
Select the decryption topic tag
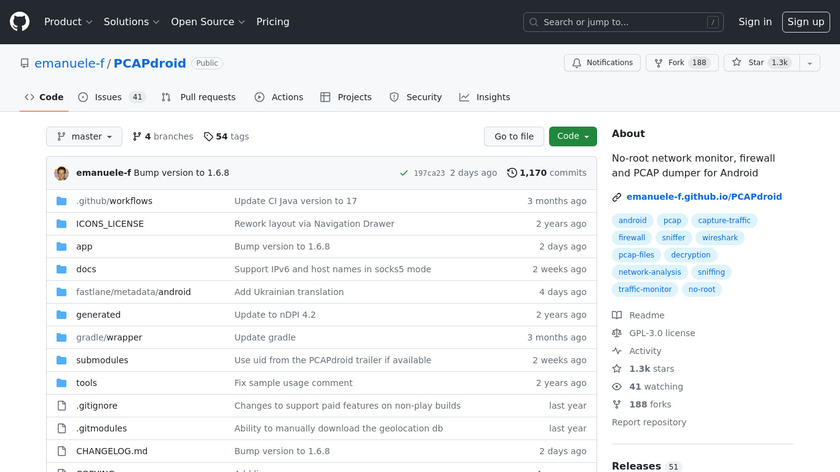[691, 255]
